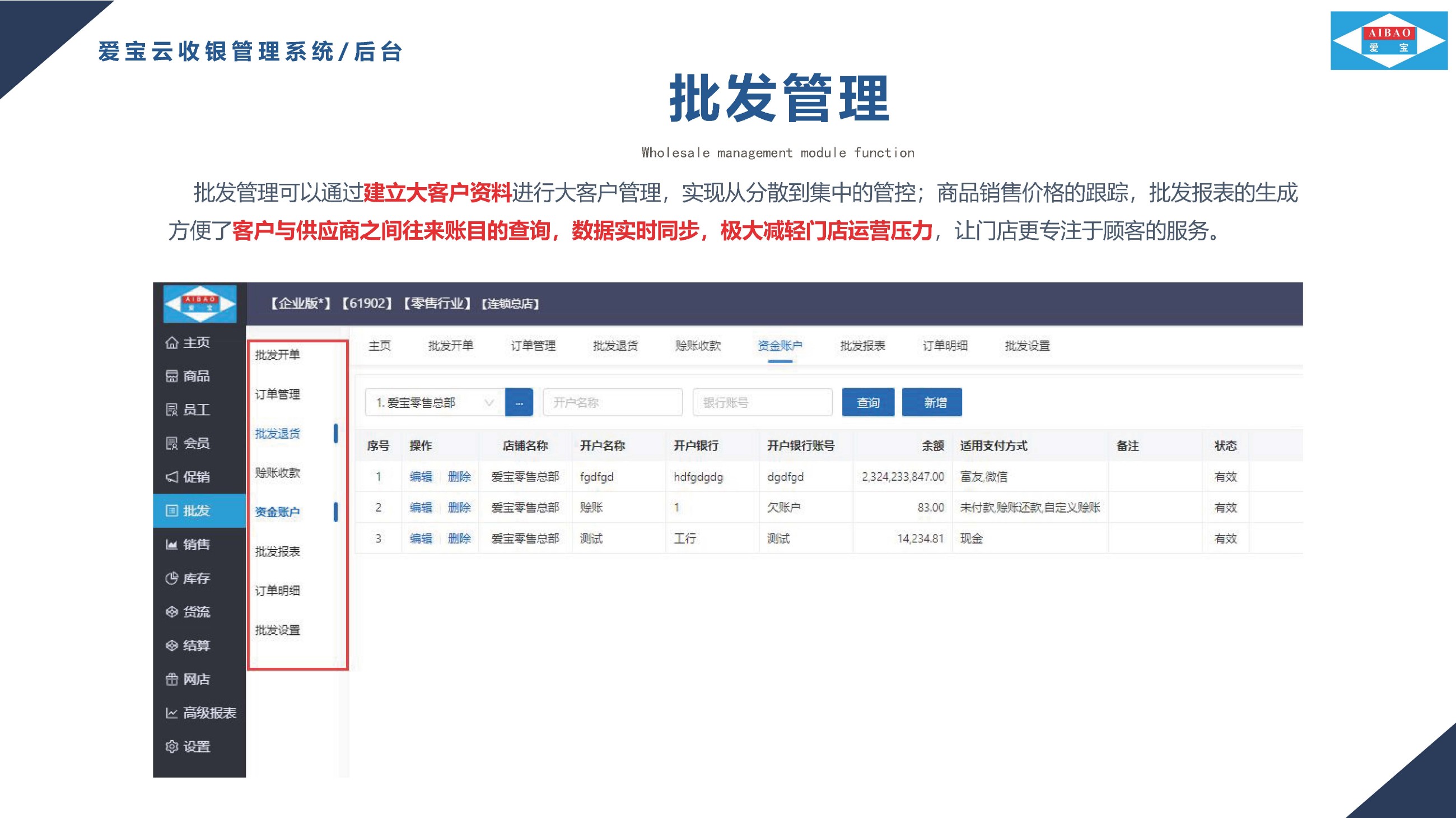1456x818 pixels.
Task: Open 批发报表 in the submenu panel
Action: point(278,551)
